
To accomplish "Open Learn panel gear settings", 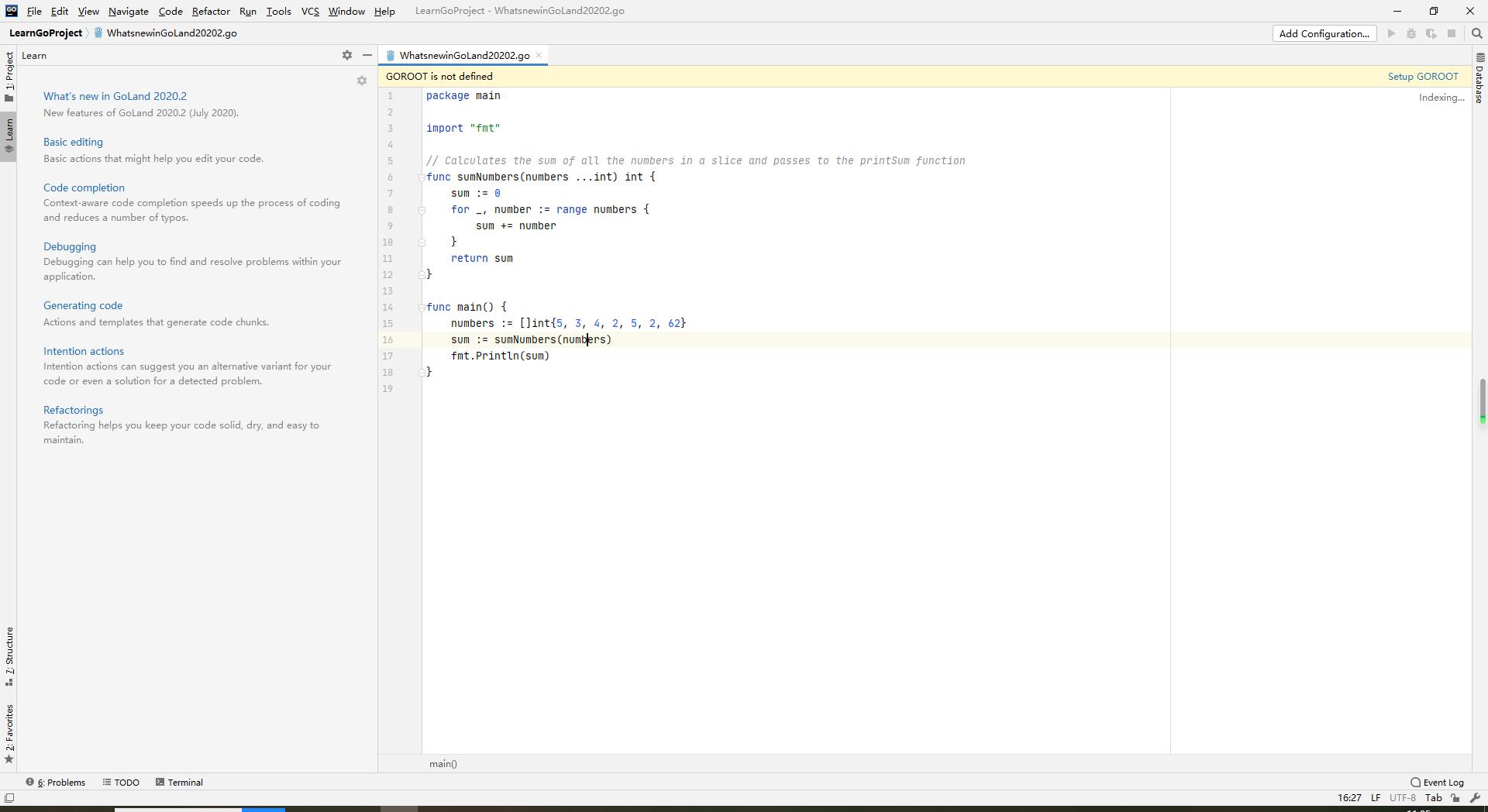I will click(347, 55).
